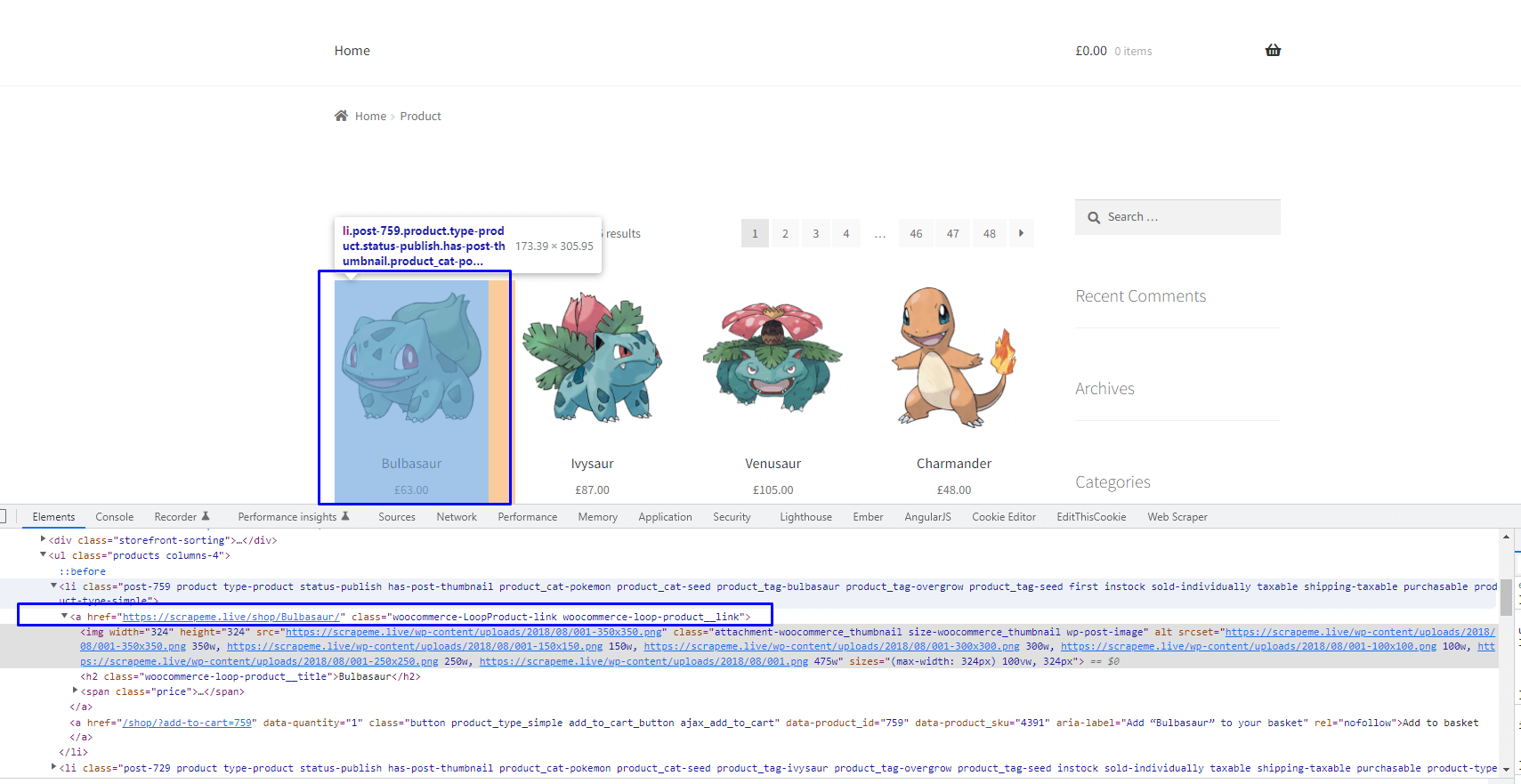Click the 001-100x100.png srcset link

tap(1249, 647)
